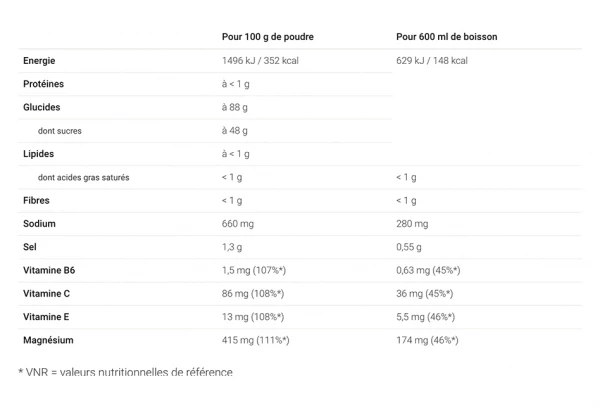Select the Sel row label
The height and width of the screenshot is (408, 600).
30,247
